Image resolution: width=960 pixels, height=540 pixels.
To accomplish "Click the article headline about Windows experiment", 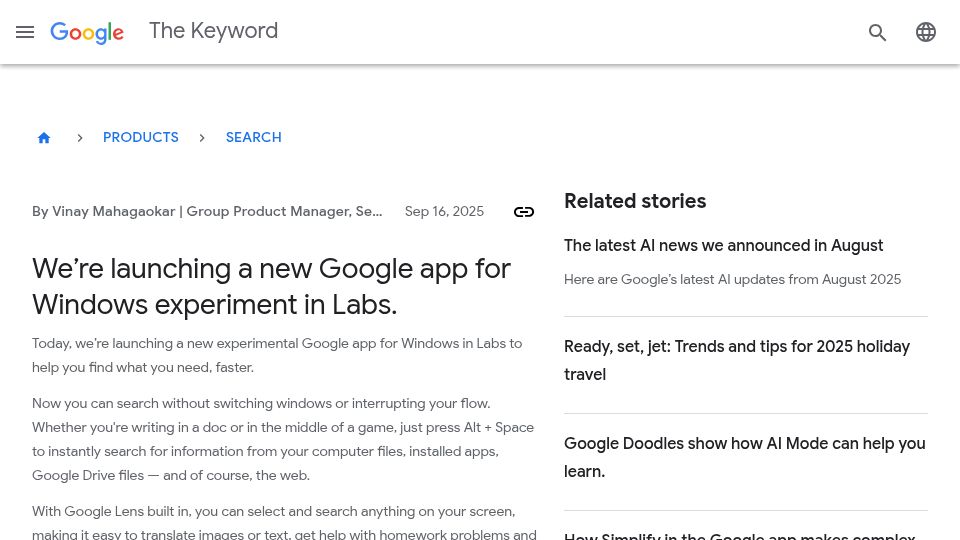I will click(271, 287).
